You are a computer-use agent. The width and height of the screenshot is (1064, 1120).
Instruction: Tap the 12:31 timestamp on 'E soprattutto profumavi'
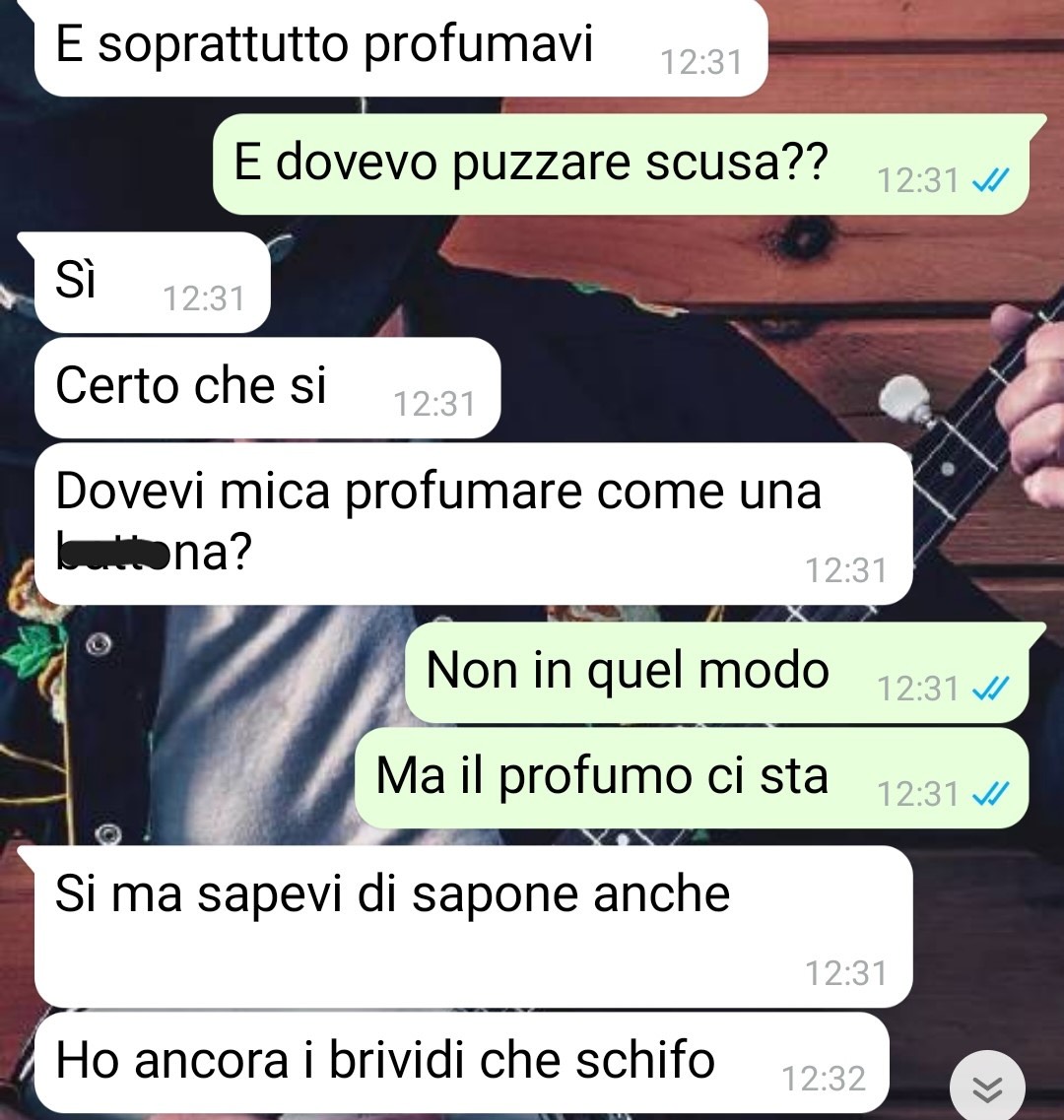701,62
